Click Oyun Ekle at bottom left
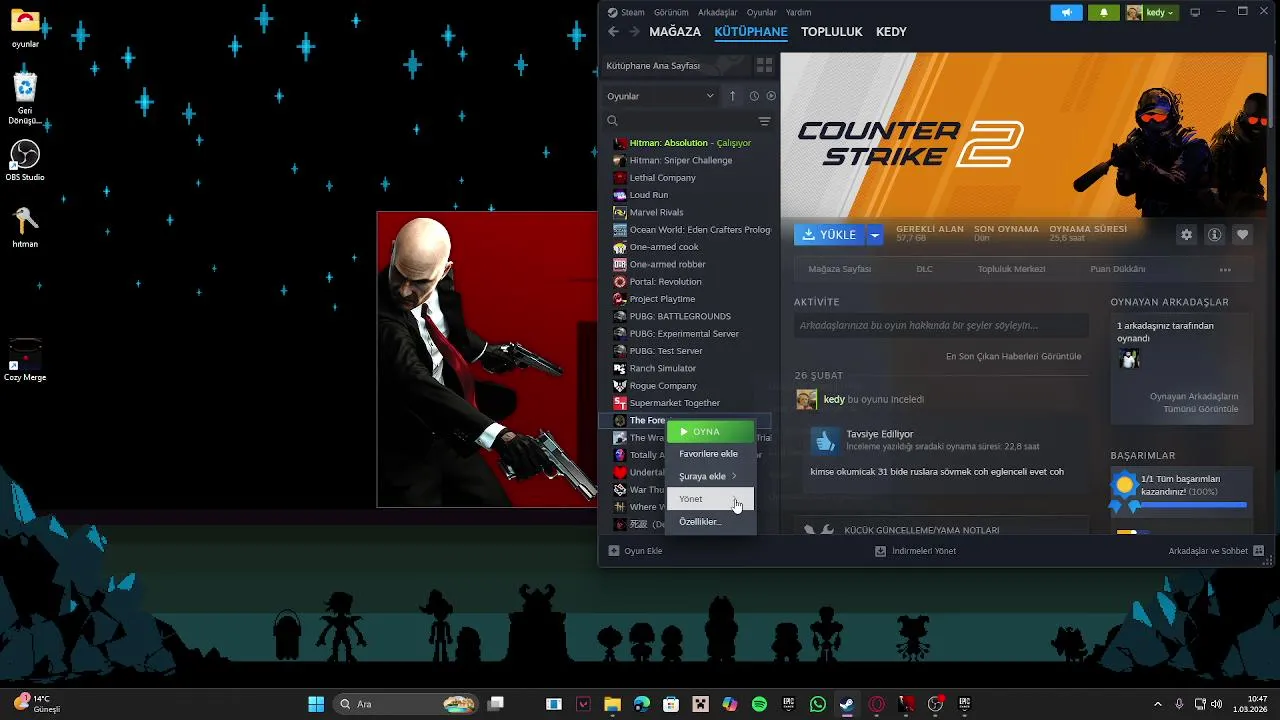 635,551
